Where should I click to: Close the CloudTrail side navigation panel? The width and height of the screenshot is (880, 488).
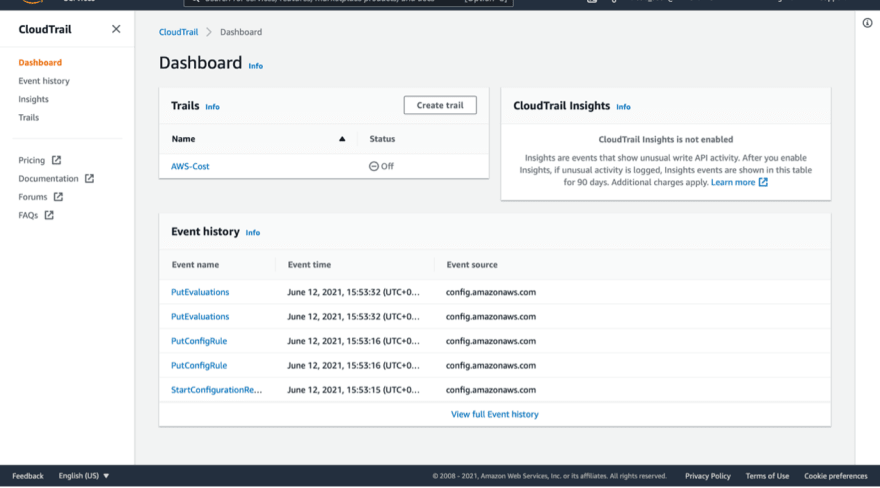pyautogui.click(x=116, y=29)
